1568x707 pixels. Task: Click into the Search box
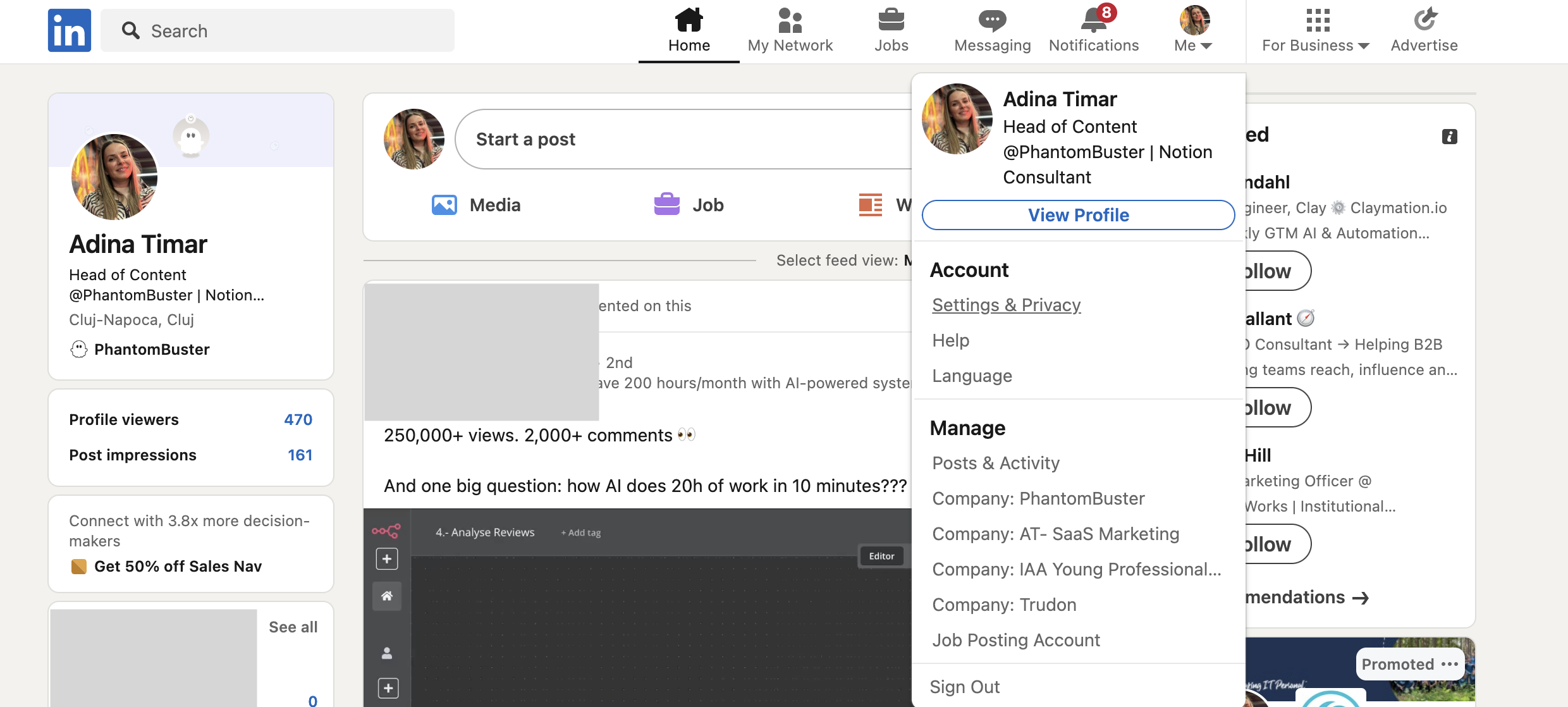pos(278,30)
